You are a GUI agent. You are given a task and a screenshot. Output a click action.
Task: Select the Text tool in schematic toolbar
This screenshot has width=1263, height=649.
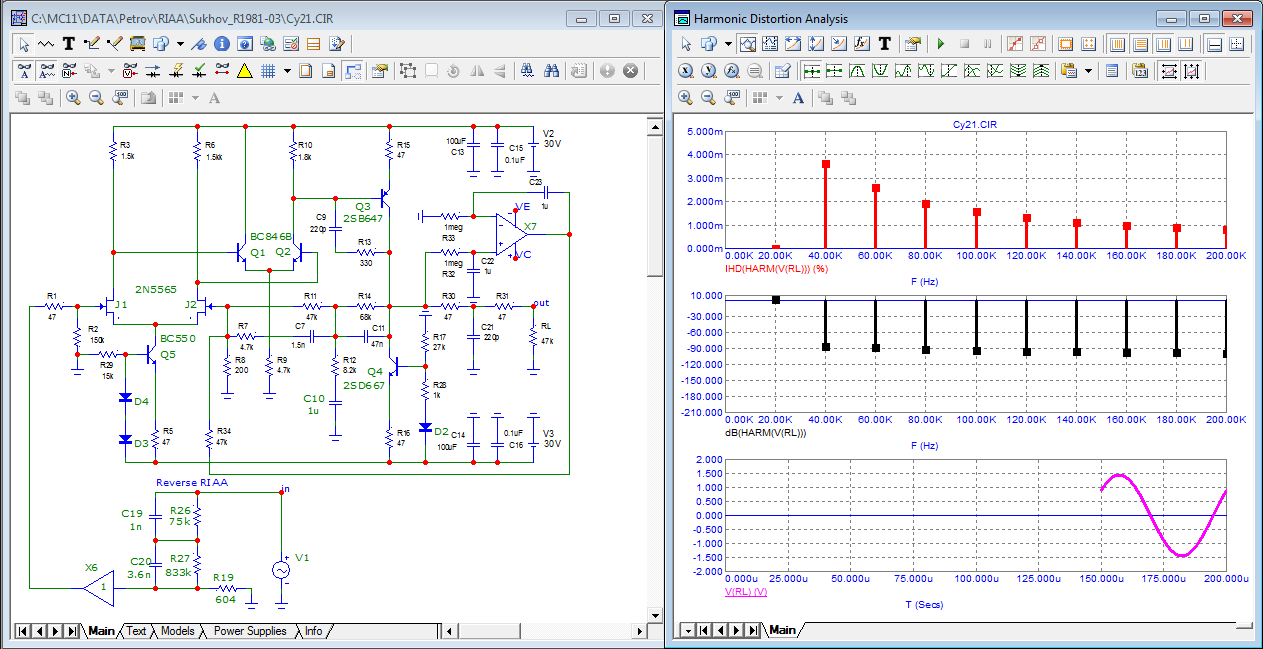point(69,44)
